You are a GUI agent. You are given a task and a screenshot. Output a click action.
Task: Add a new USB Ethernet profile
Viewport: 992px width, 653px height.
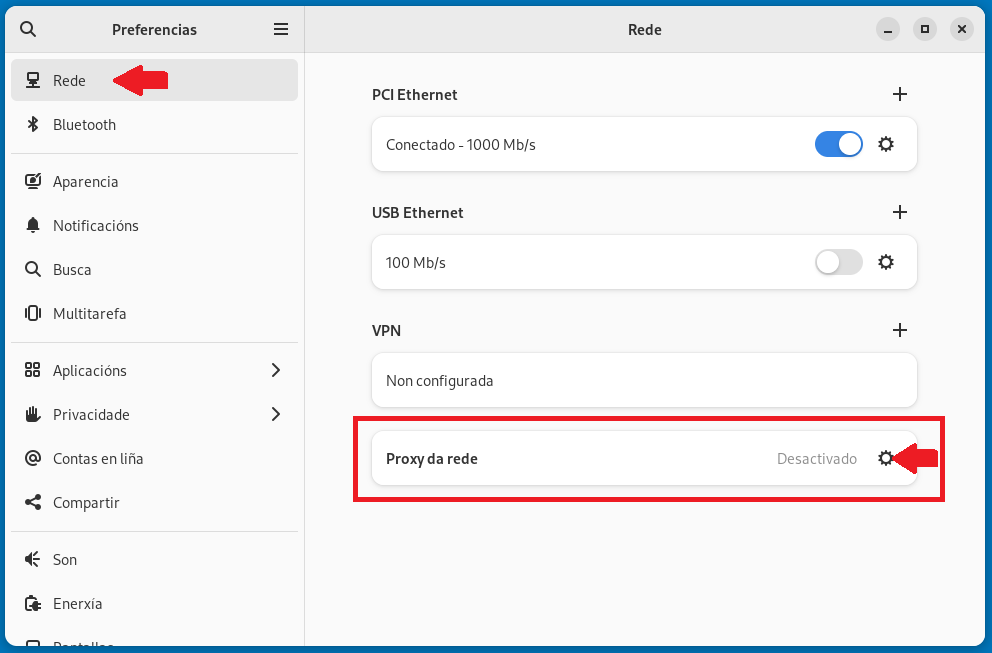tap(899, 213)
